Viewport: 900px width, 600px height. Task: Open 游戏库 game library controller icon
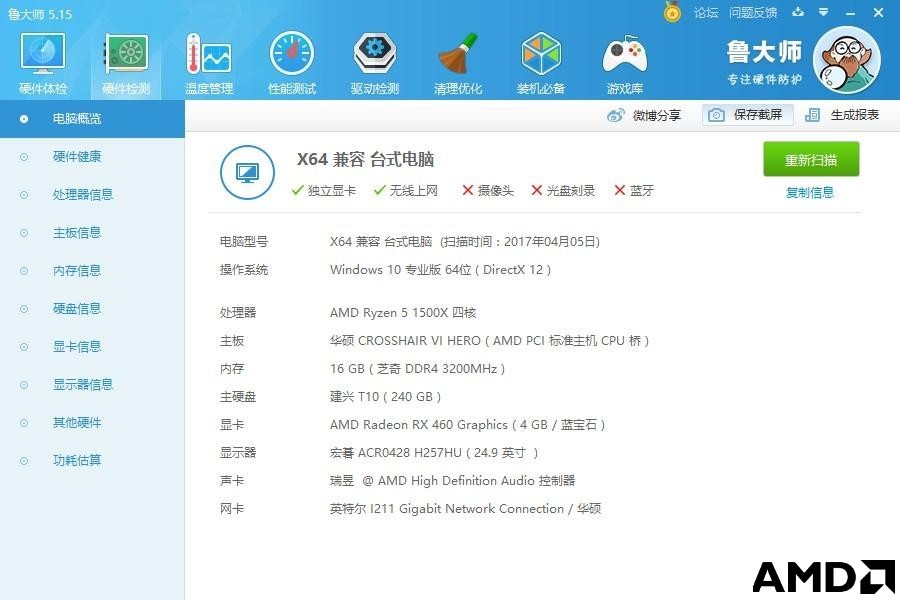[x=624, y=64]
